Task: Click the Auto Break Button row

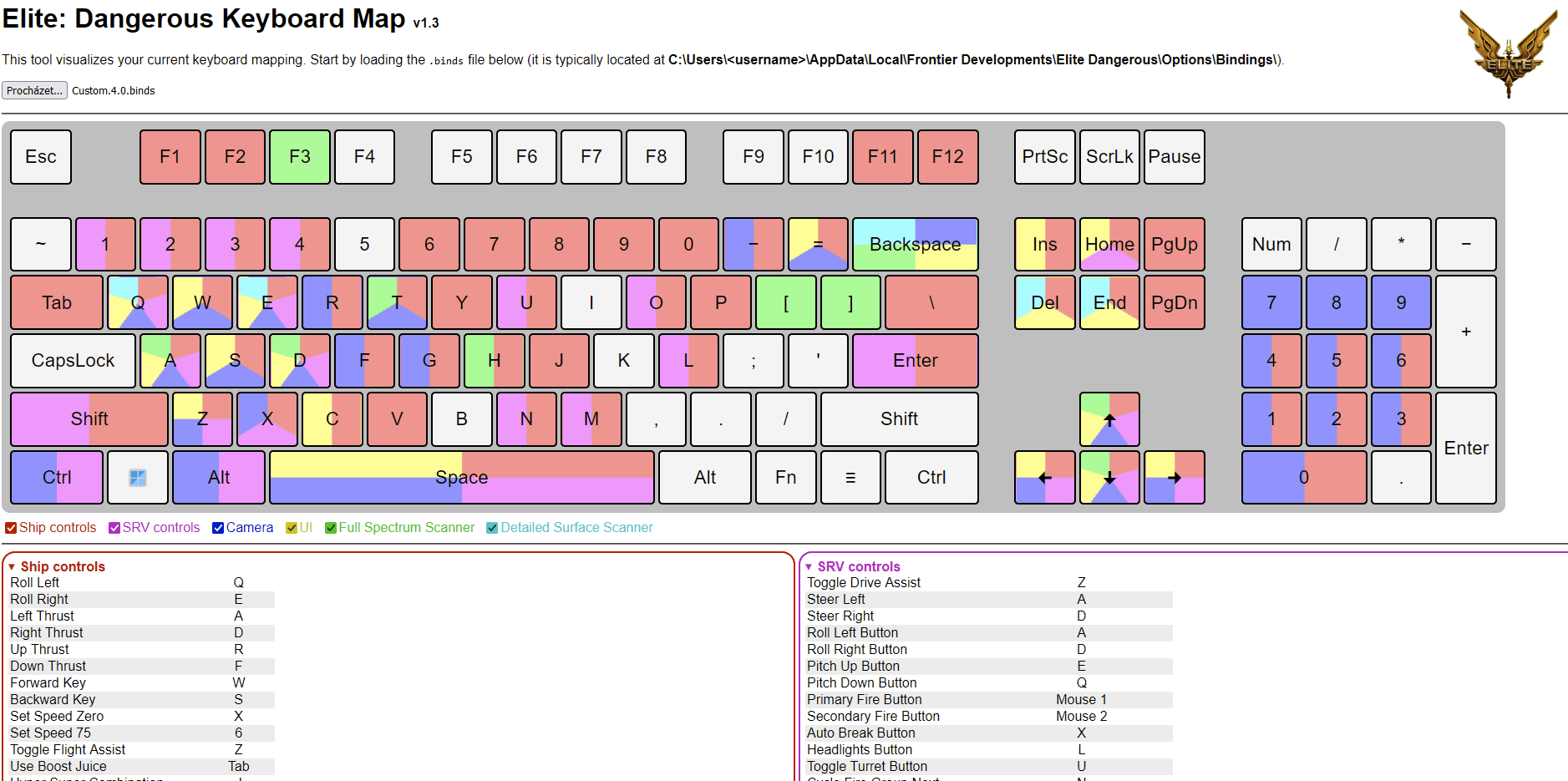Action: click(989, 733)
